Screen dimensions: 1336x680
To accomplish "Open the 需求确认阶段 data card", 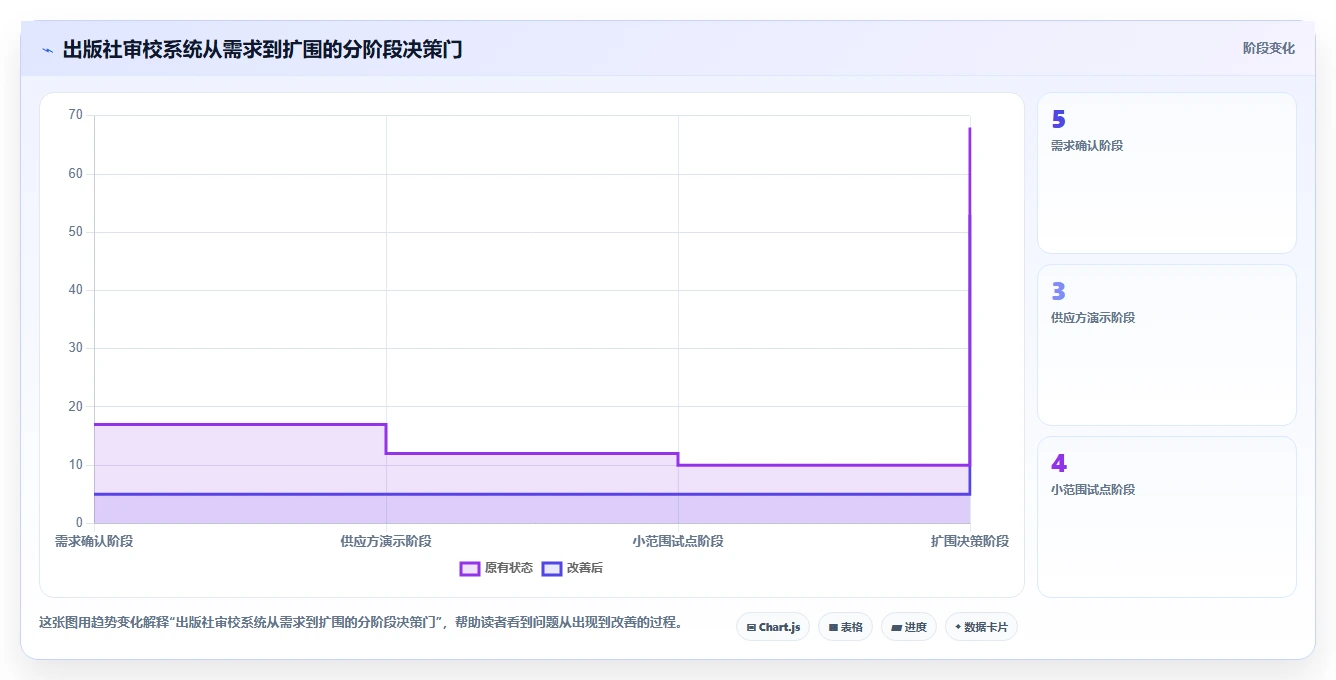I will [1167, 173].
